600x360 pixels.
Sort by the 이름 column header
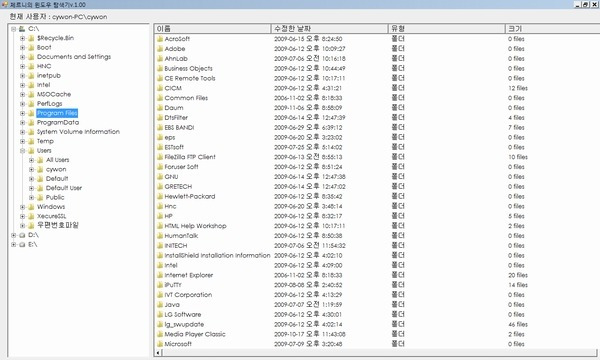[x=212, y=29]
